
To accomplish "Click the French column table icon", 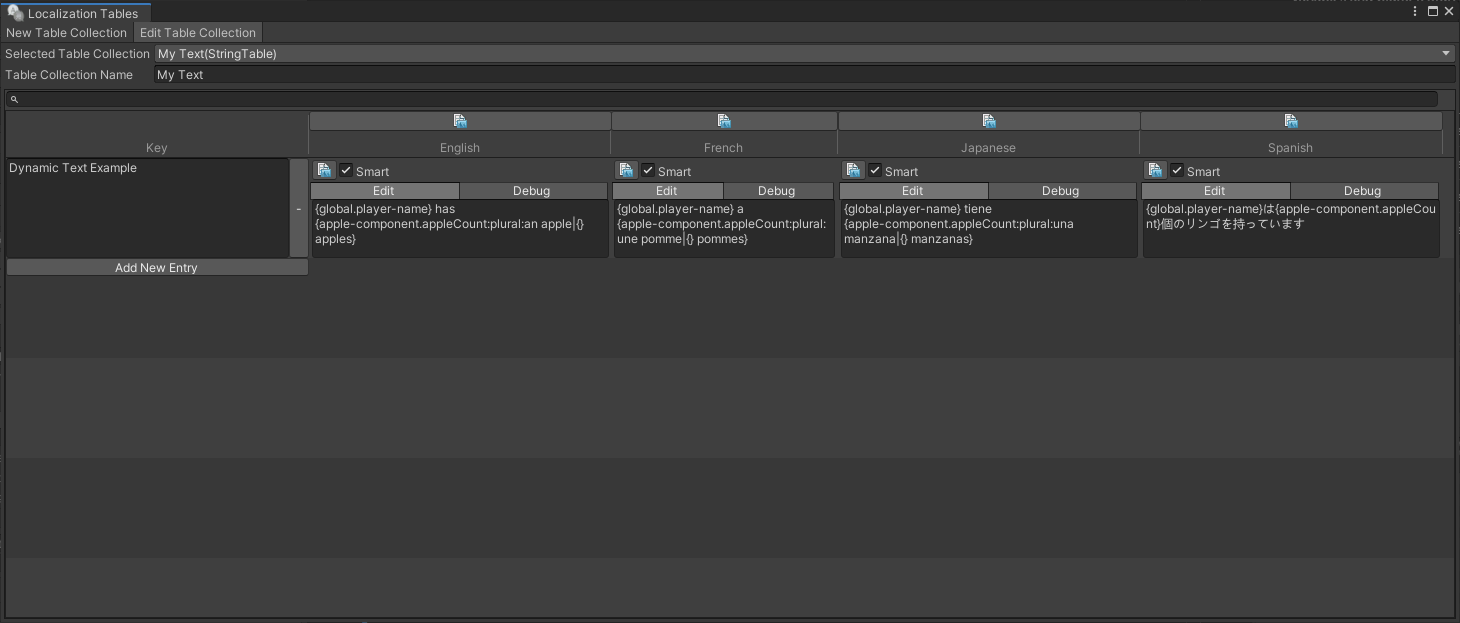I will 724,121.
